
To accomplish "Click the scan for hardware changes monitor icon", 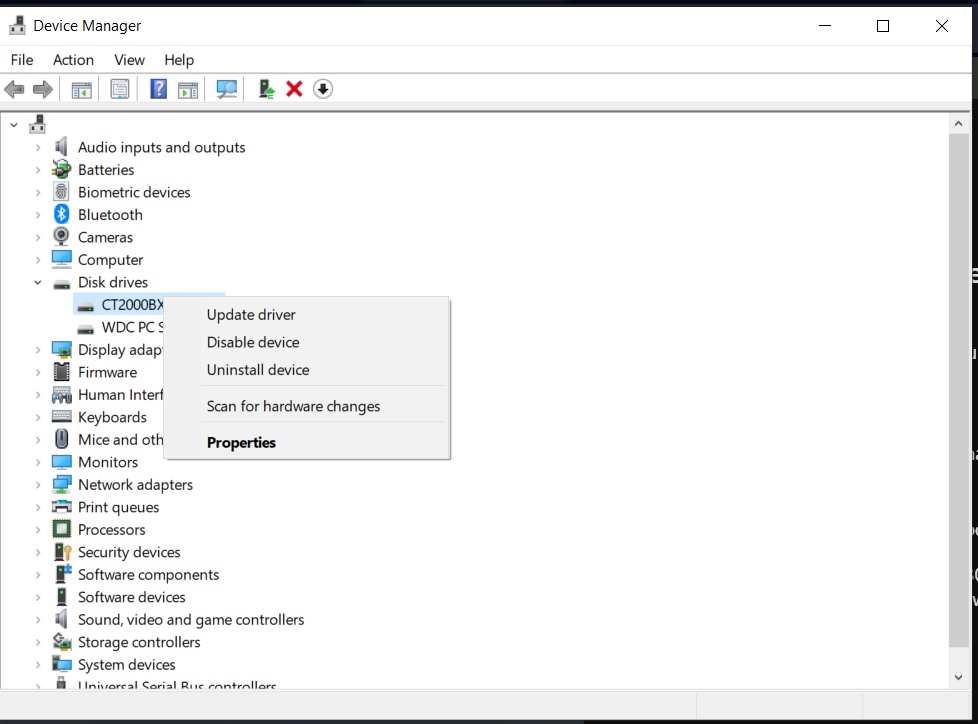I will pyautogui.click(x=226, y=89).
